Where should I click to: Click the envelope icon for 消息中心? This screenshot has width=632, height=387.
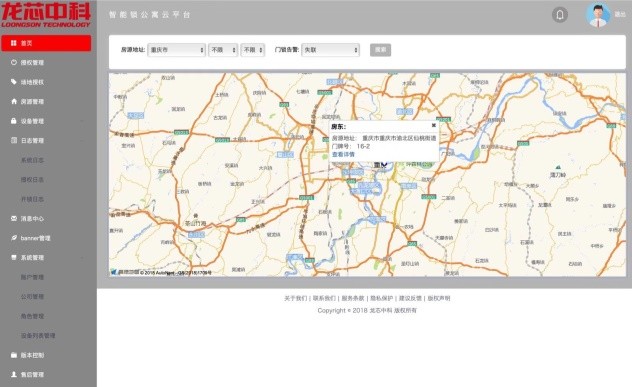[14, 218]
